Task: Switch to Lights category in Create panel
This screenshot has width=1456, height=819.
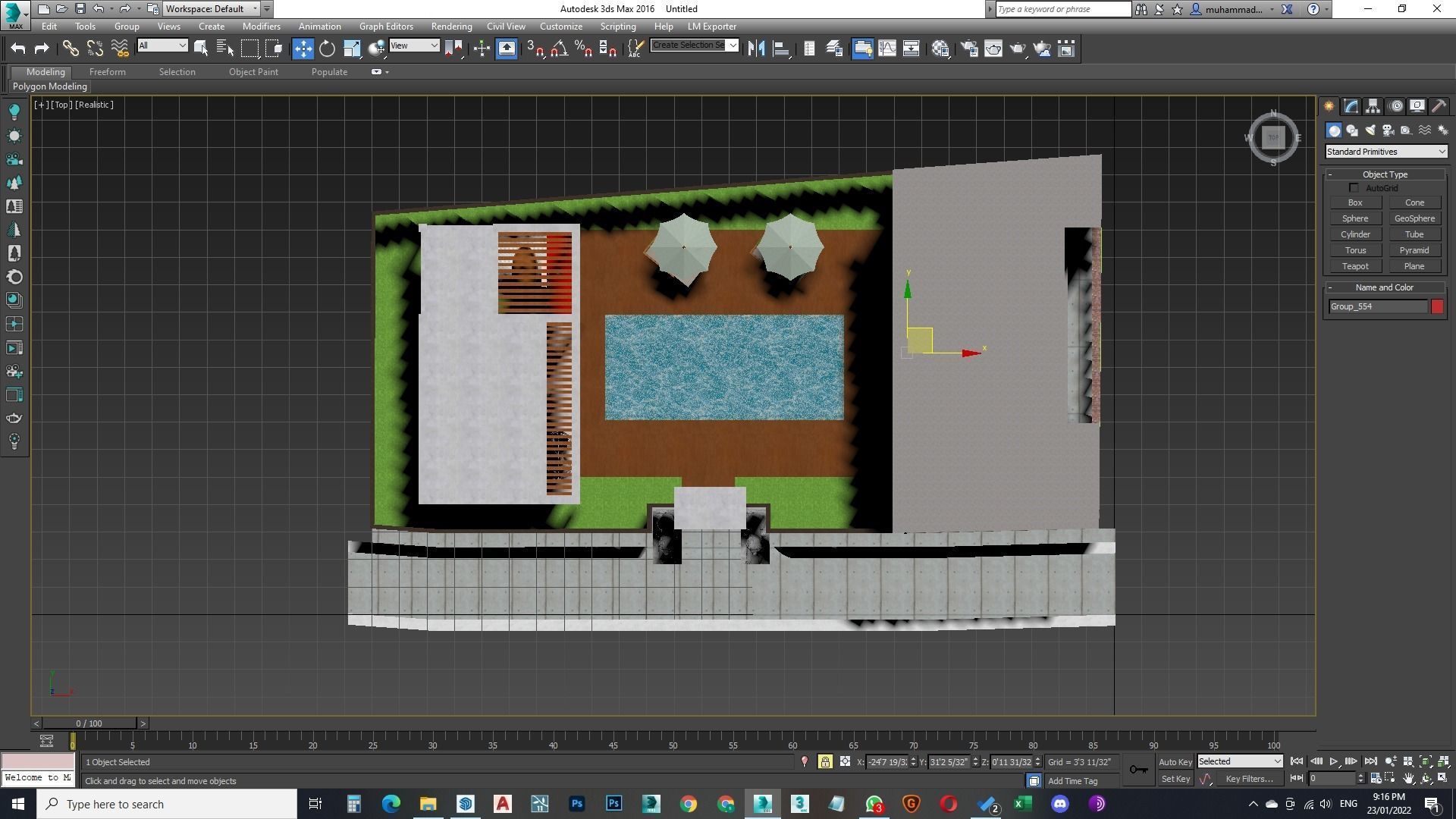Action: point(1370,130)
